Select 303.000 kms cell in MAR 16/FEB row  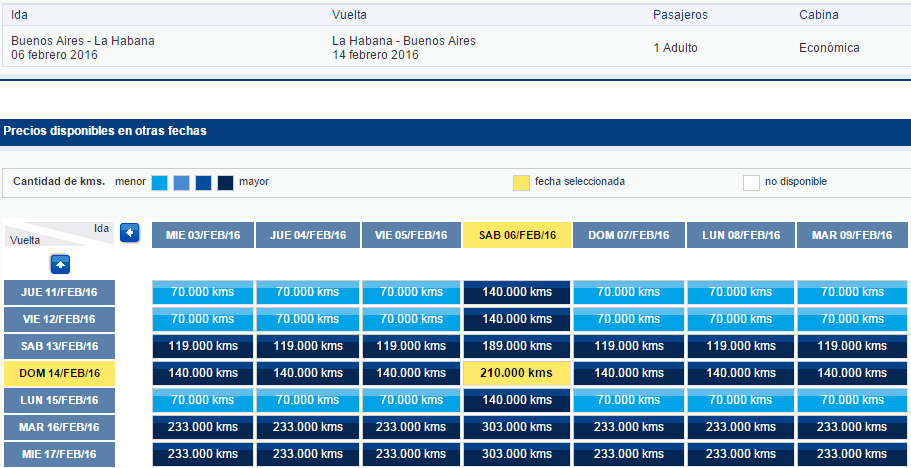(x=517, y=427)
